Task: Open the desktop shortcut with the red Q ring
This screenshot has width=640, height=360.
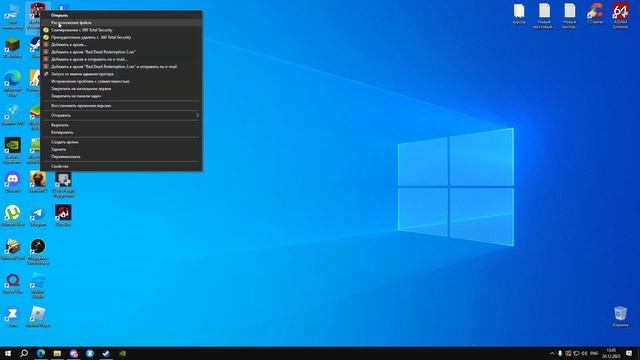Action: (13, 283)
